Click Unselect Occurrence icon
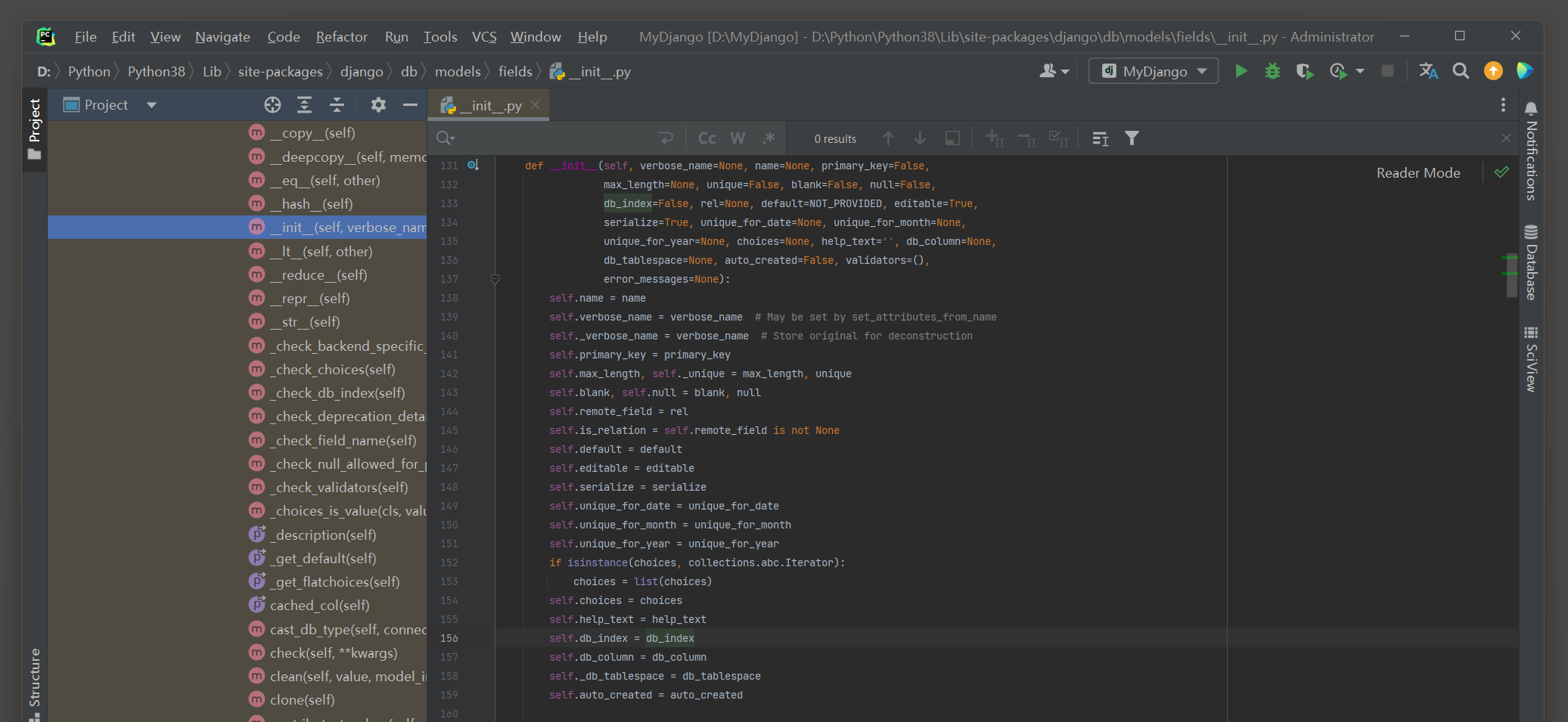Viewport: 1568px width, 722px height. 1026,138
